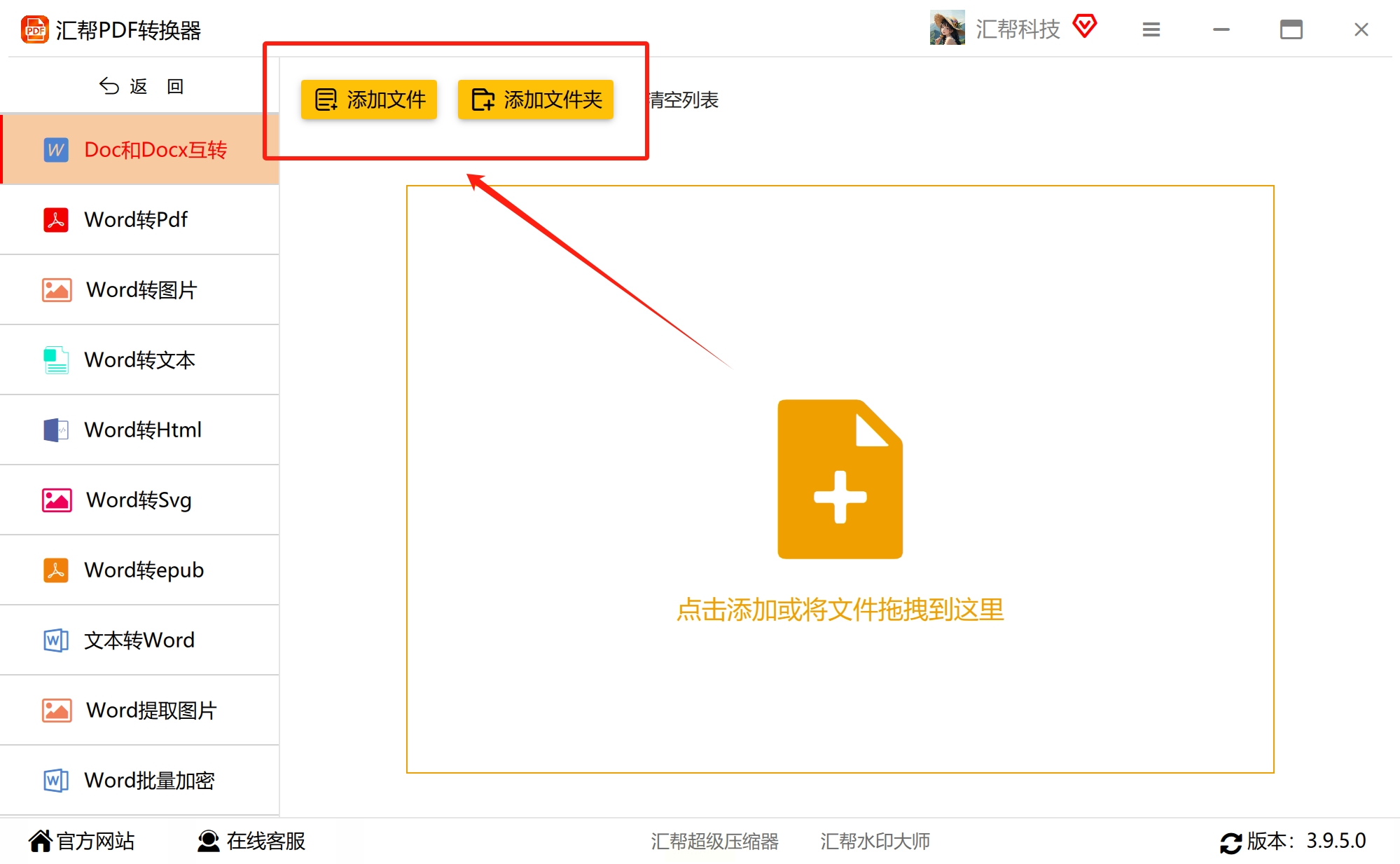The image size is (1400, 864).
Task: Click the Word转Html sidebar icon
Action: pyautogui.click(x=56, y=430)
